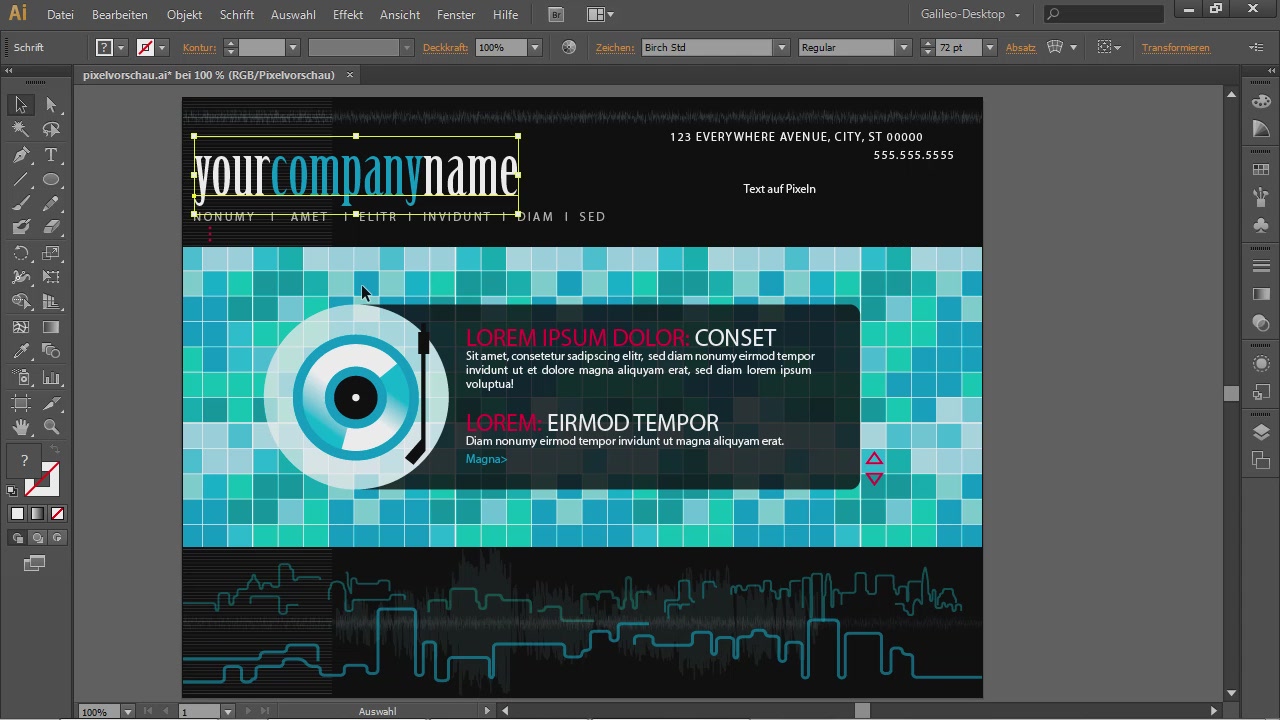Open the Layers panel icon
Screen dimensions: 1280x720
tap(1261, 432)
